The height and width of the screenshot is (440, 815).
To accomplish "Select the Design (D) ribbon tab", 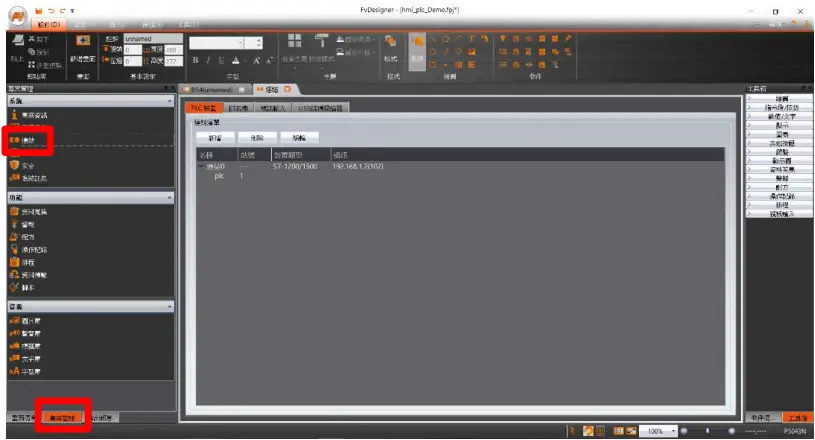I will click(x=48, y=24).
